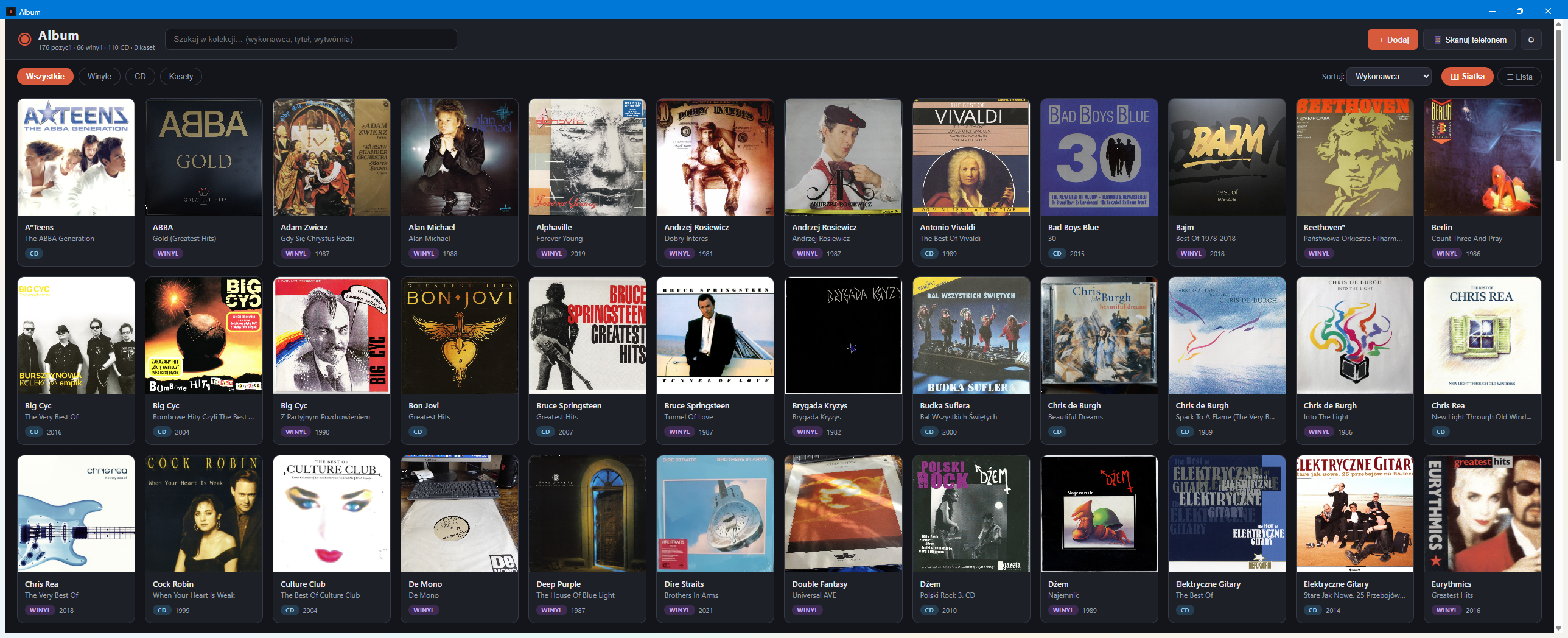
Task: Click the CD badge on Bad Boys Blue card
Action: [1057, 254]
